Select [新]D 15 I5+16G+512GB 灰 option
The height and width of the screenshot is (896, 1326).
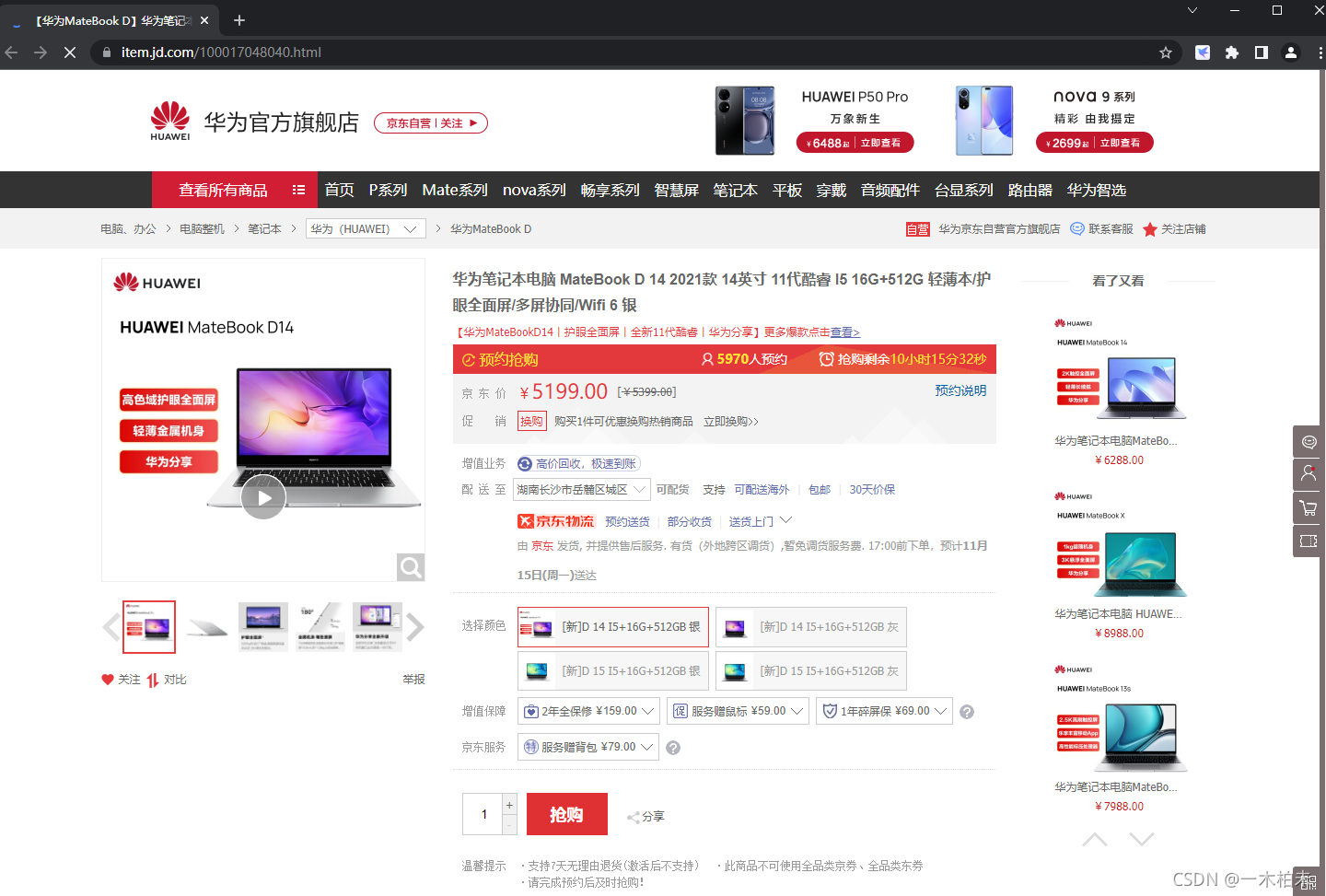coord(811,671)
